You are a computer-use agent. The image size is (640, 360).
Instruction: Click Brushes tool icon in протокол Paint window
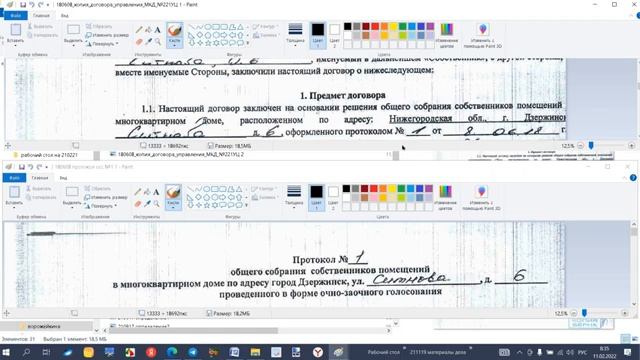(x=173, y=193)
